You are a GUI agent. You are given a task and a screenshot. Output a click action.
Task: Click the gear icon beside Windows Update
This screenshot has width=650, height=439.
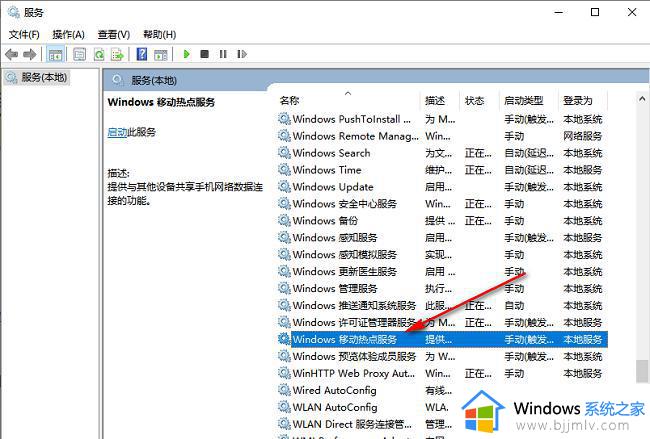pos(284,187)
